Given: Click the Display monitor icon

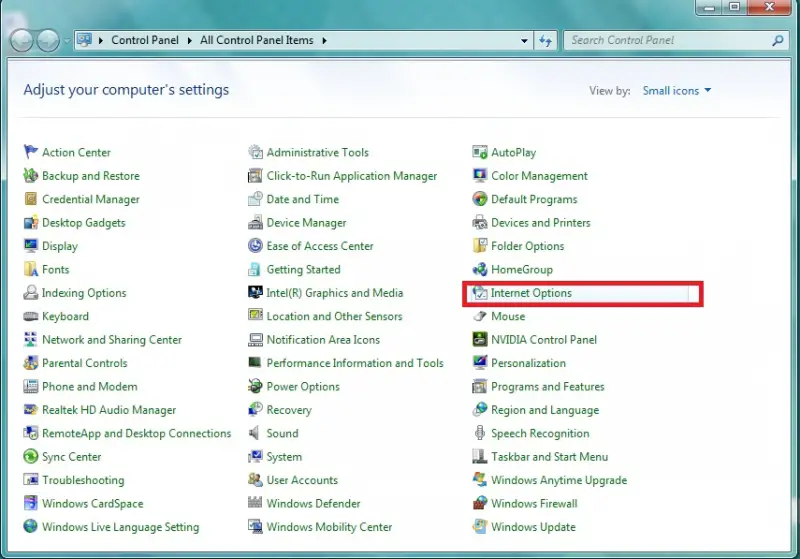Looking at the screenshot, I should [x=31, y=246].
